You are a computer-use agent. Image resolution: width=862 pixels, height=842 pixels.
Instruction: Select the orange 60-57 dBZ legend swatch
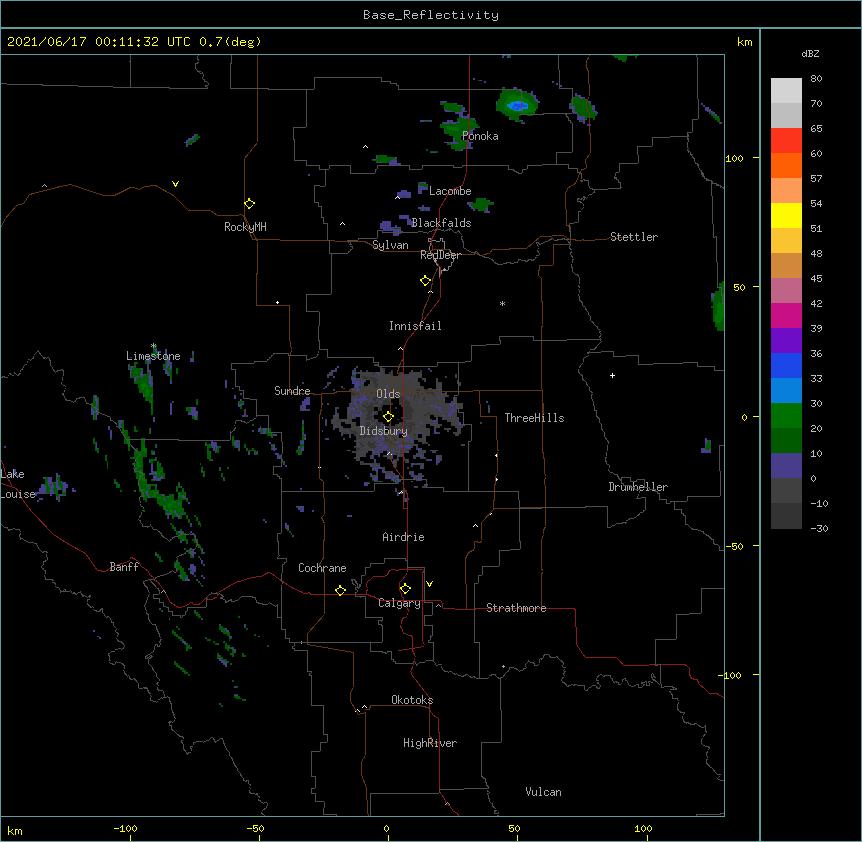click(x=786, y=165)
